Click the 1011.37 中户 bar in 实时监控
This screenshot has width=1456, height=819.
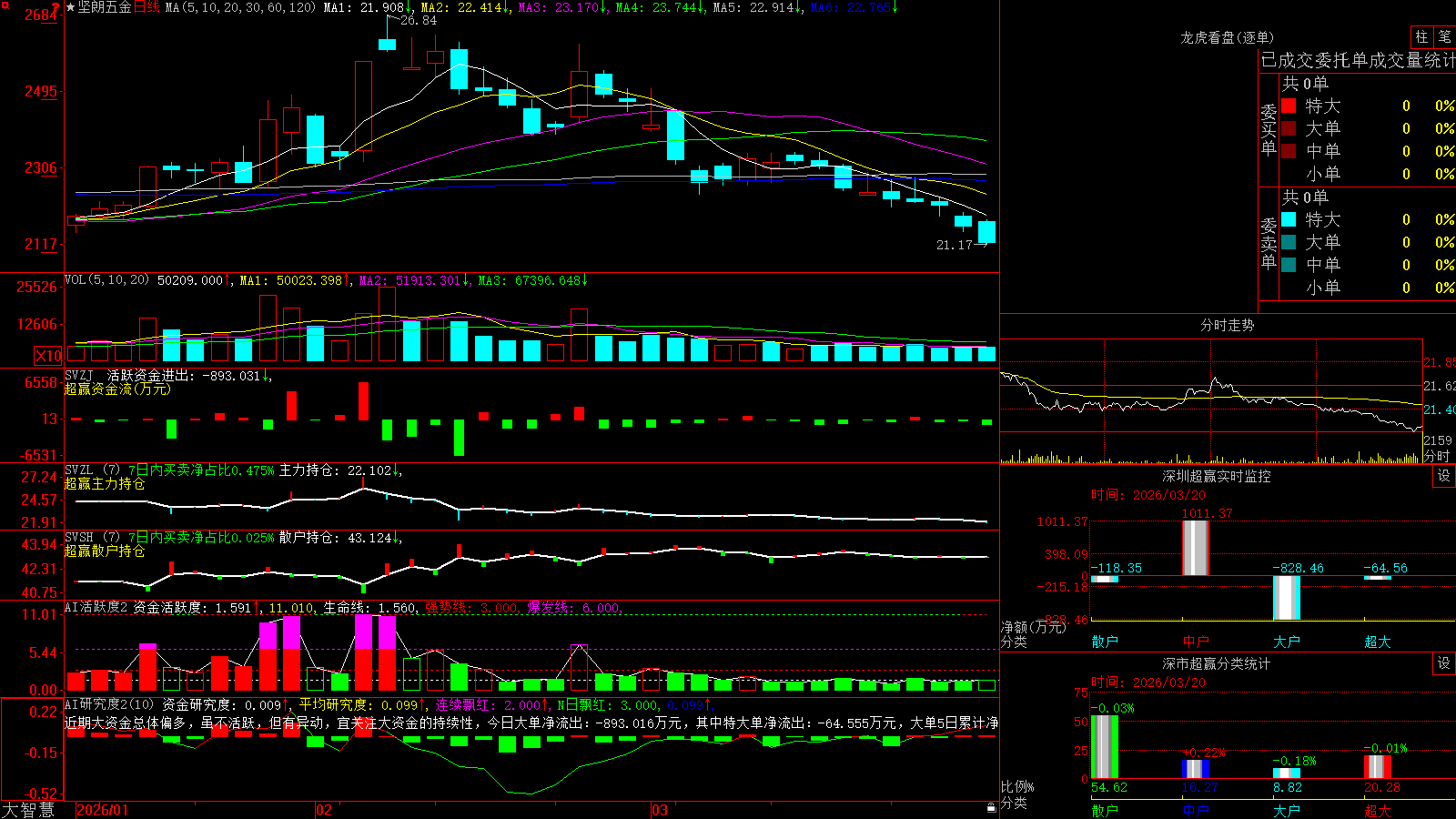(x=1195, y=548)
